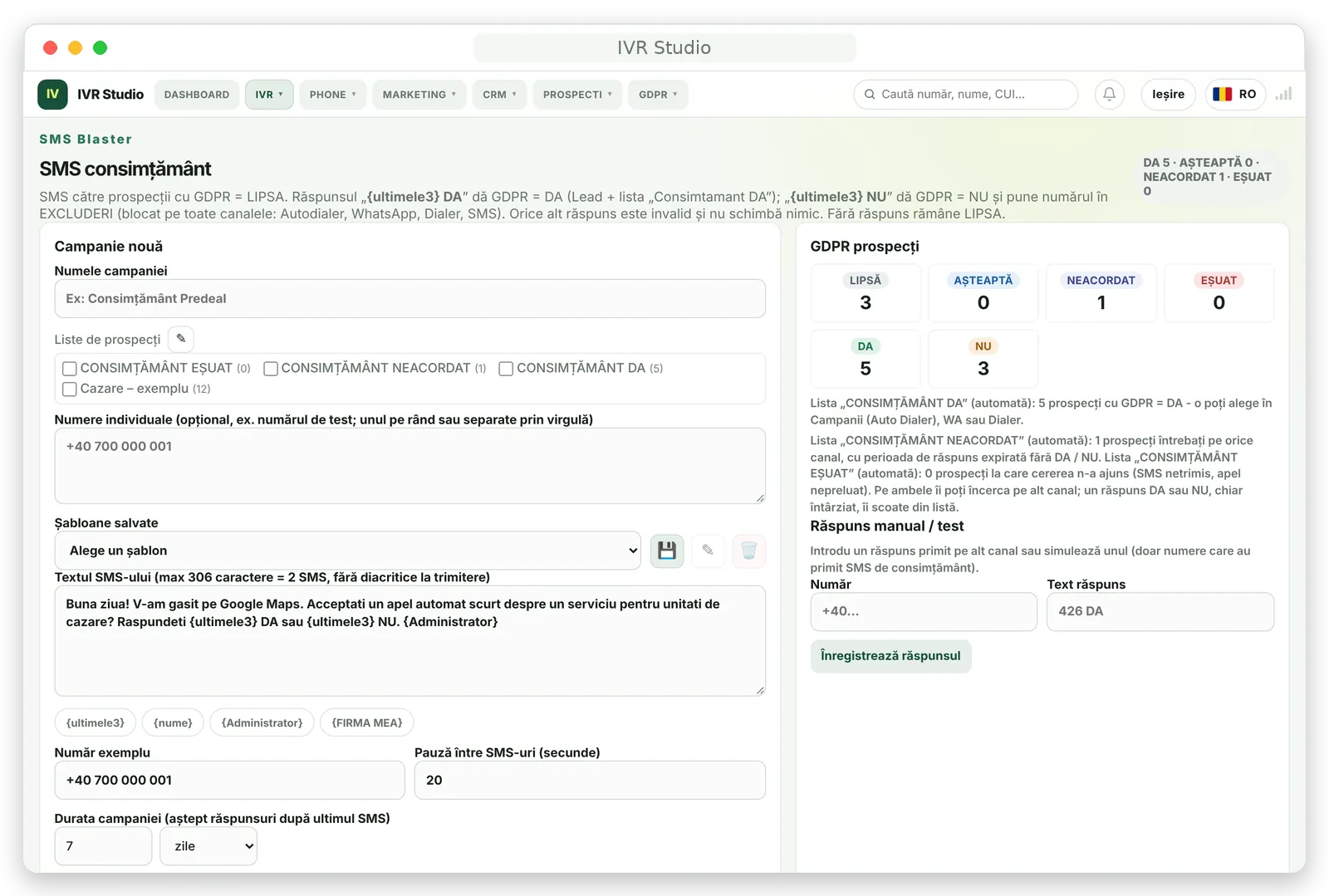Click the Număr exemplu input field

(x=229, y=781)
